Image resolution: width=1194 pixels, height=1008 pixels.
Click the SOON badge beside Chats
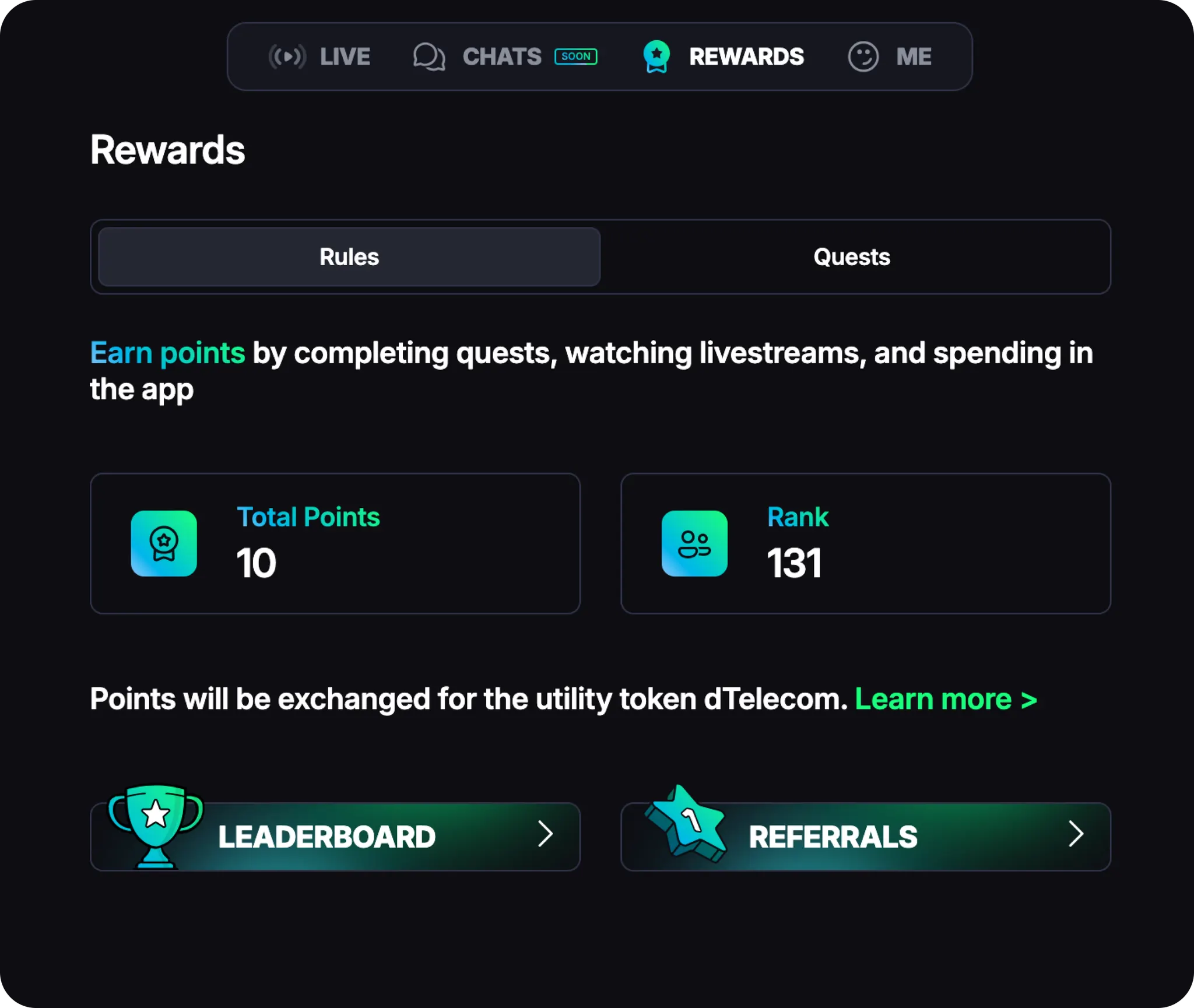coord(575,57)
